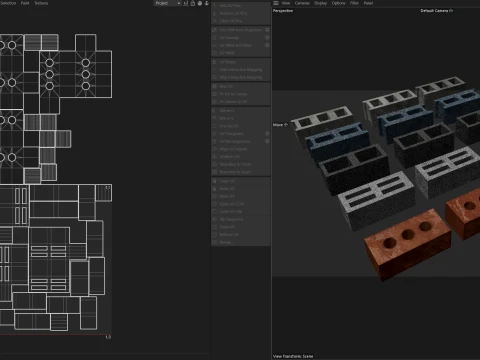This screenshot has width=480, height=360.
Task: Open the viewport Options menu
Action: pyautogui.click(x=338, y=3)
